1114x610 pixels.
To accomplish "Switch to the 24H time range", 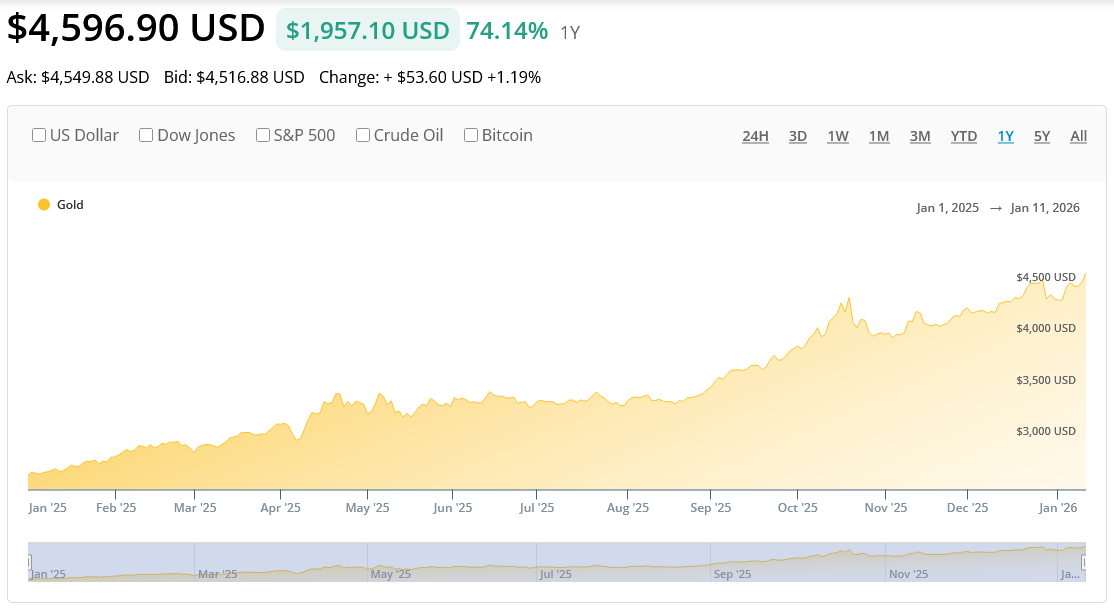I will pos(755,136).
